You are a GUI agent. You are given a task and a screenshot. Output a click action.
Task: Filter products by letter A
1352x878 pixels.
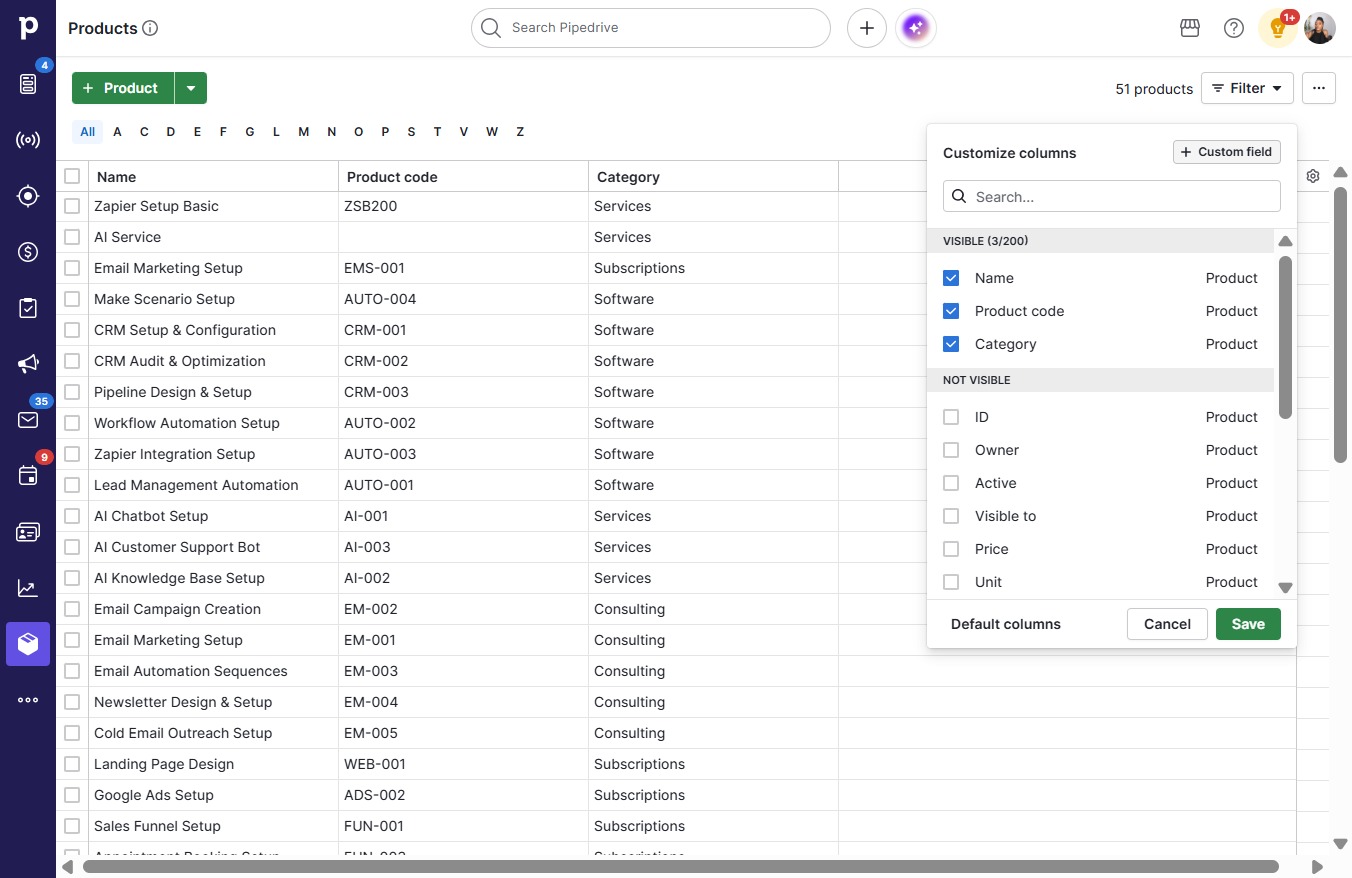click(x=117, y=132)
